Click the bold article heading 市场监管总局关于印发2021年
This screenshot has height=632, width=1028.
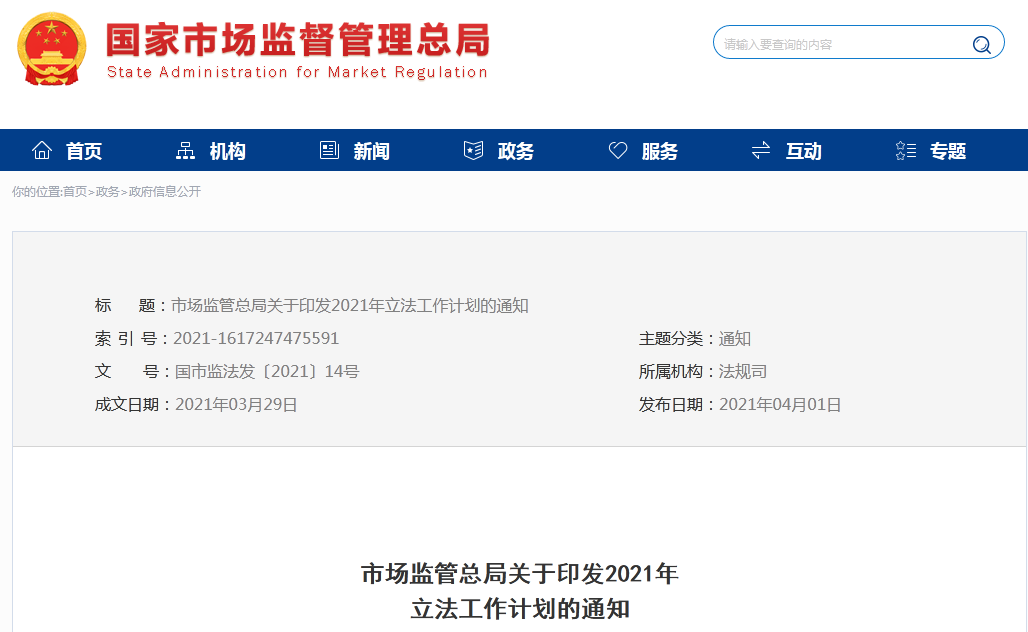[x=519, y=574]
